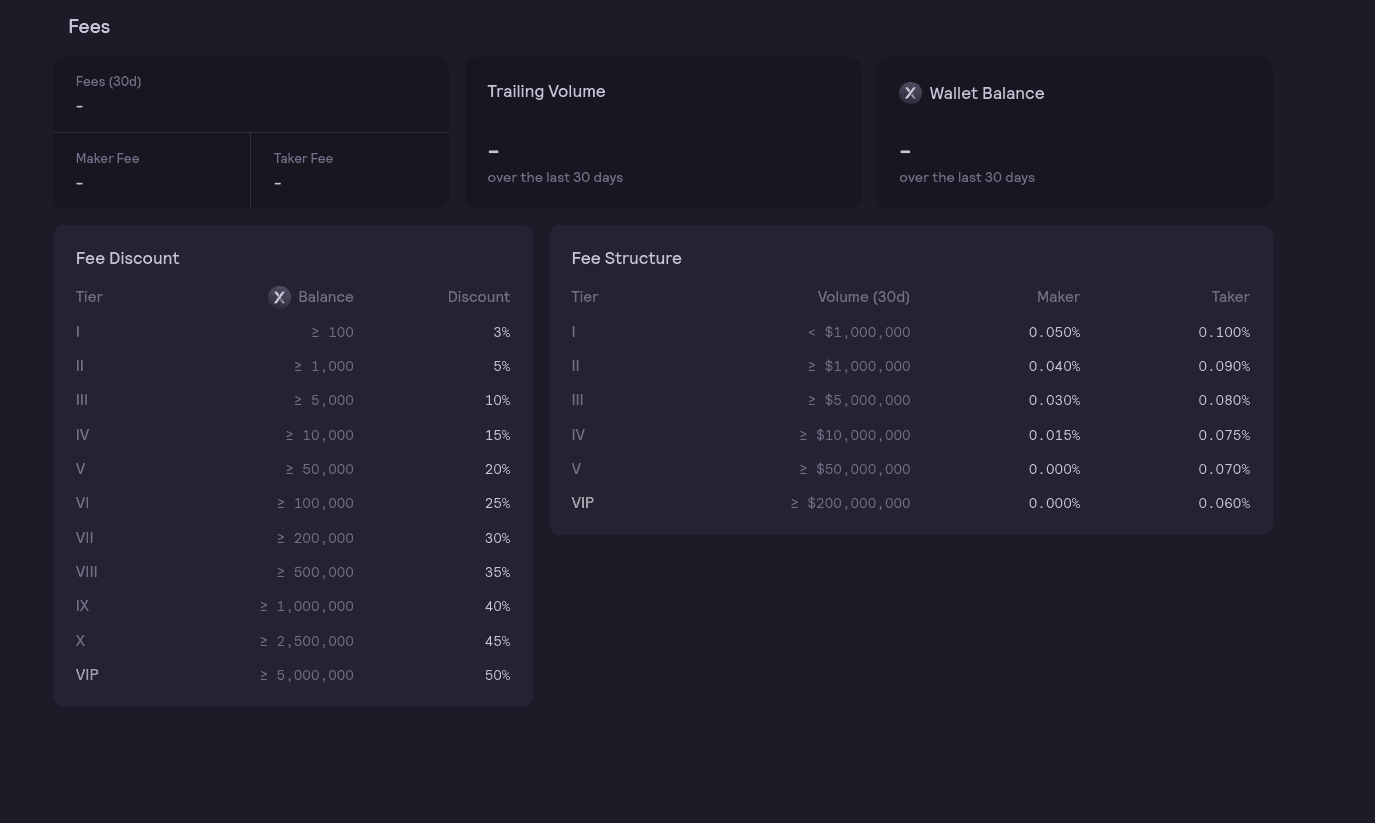This screenshot has width=1375, height=823.
Task: Click the Volume (30d) column header
Action: coord(863,296)
